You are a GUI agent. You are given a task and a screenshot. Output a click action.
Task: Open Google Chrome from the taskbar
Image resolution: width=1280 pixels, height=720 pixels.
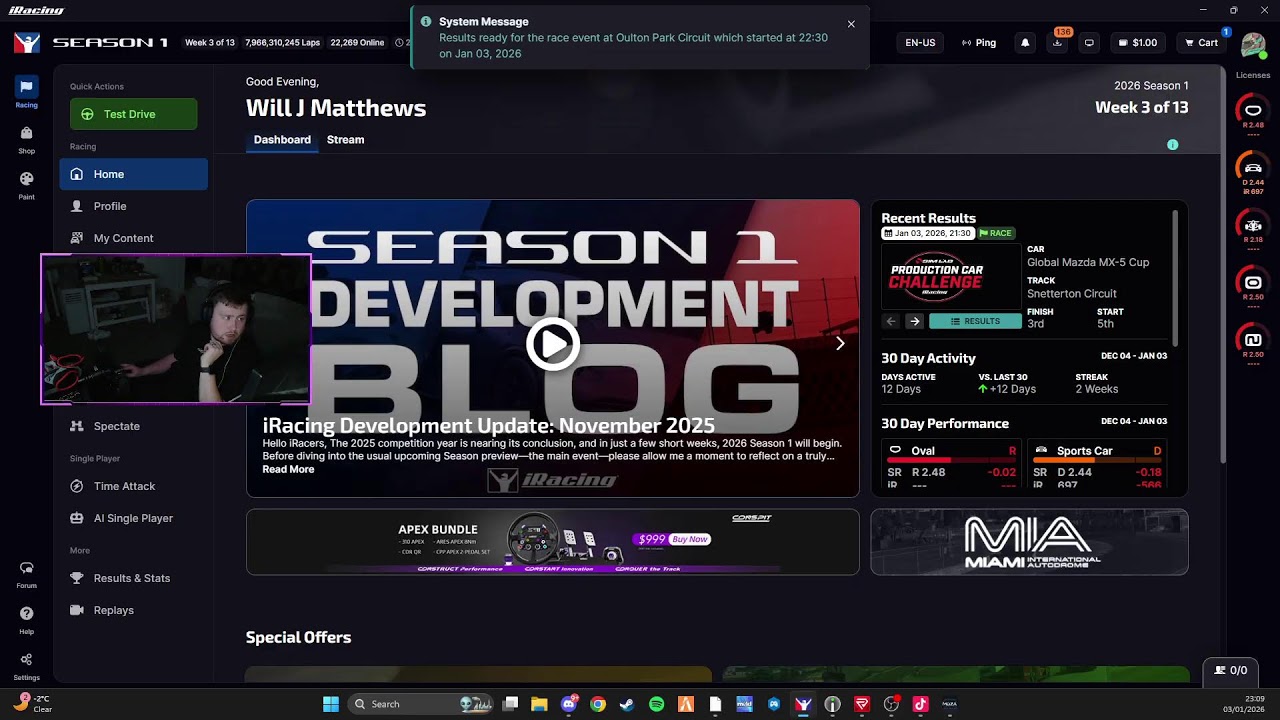point(598,704)
